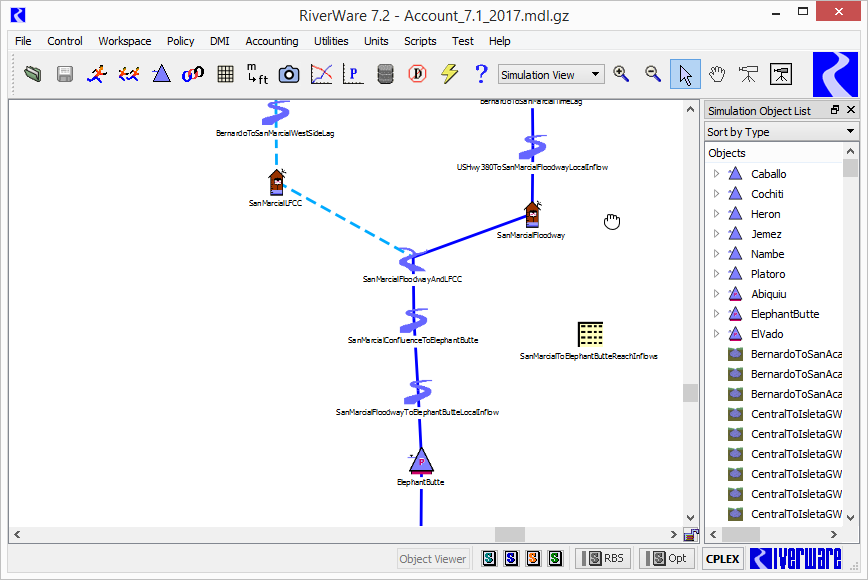The width and height of the screenshot is (868, 580).
Task: Click the blue question mark help icon
Action: [482, 74]
